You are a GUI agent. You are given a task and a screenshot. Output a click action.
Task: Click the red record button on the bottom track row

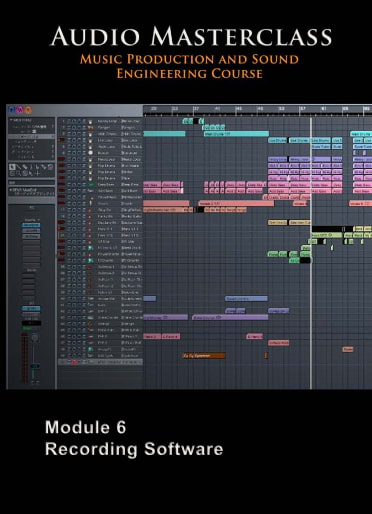coord(74,362)
